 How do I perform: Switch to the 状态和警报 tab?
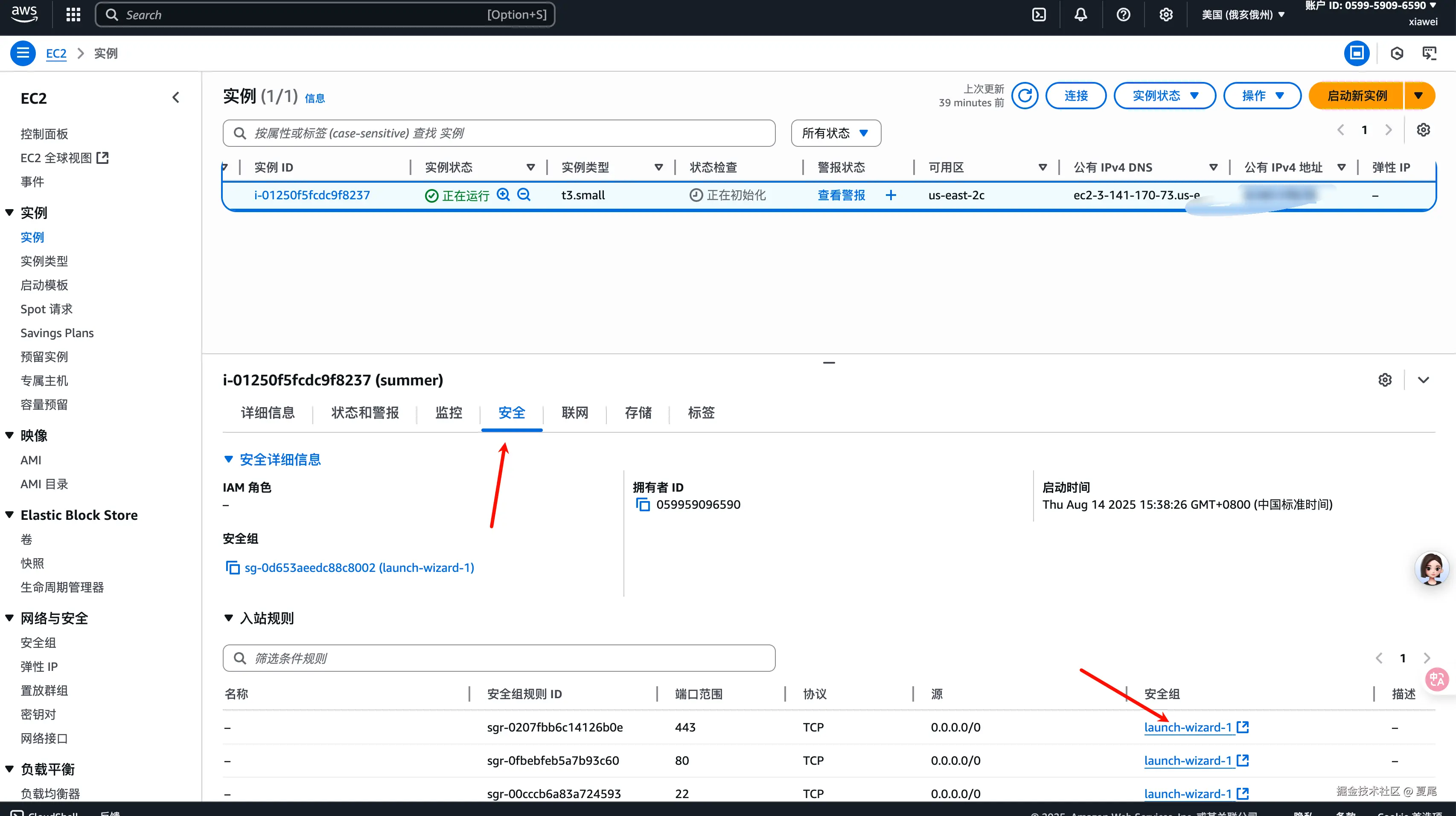coord(365,413)
